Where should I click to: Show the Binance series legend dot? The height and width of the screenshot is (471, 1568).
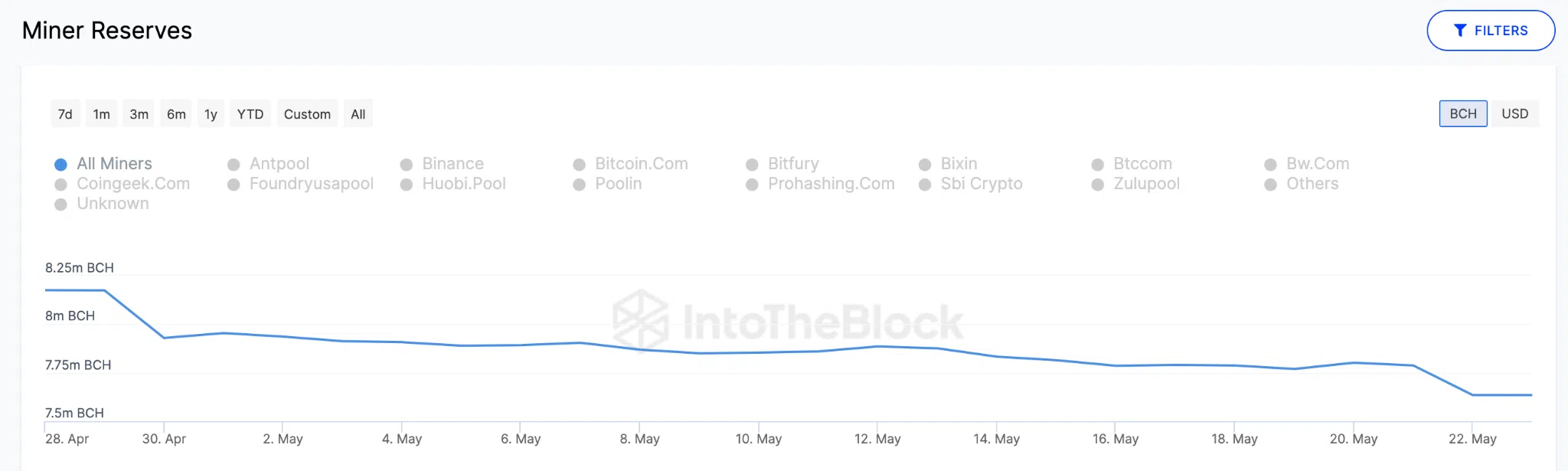tap(407, 165)
